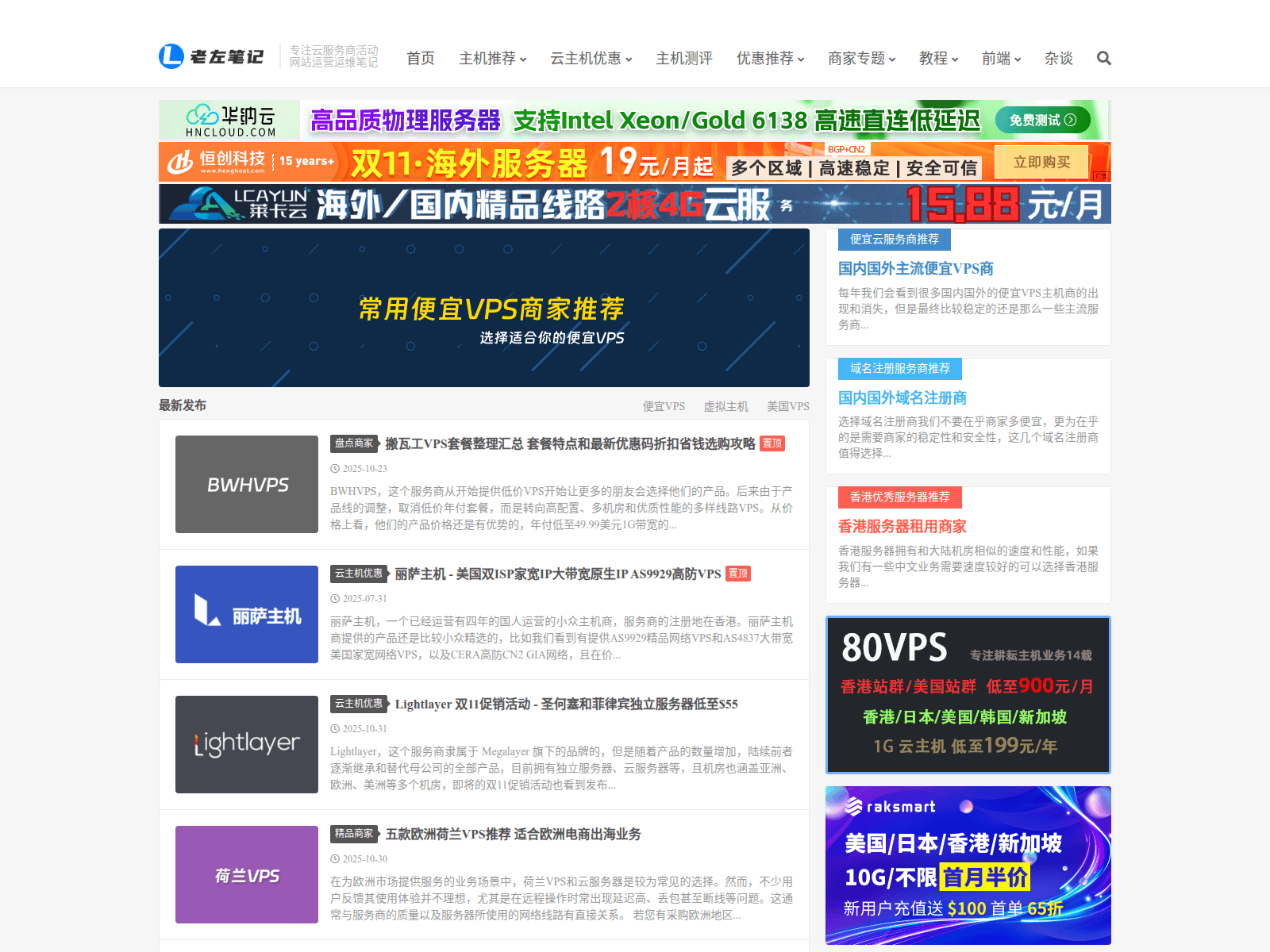Open the BWHVPS article thumbnail

point(247,484)
